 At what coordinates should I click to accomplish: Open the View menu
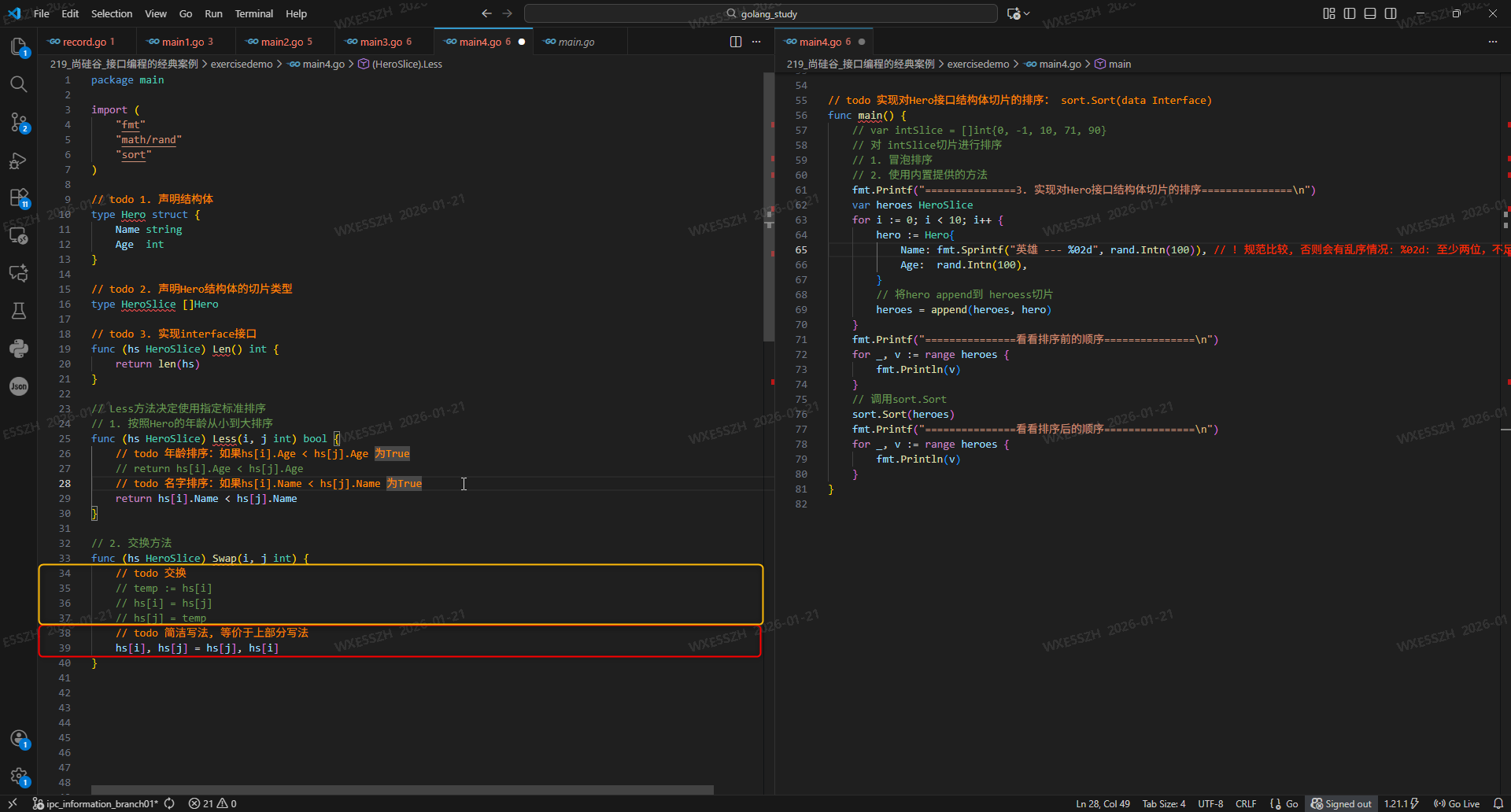156,13
